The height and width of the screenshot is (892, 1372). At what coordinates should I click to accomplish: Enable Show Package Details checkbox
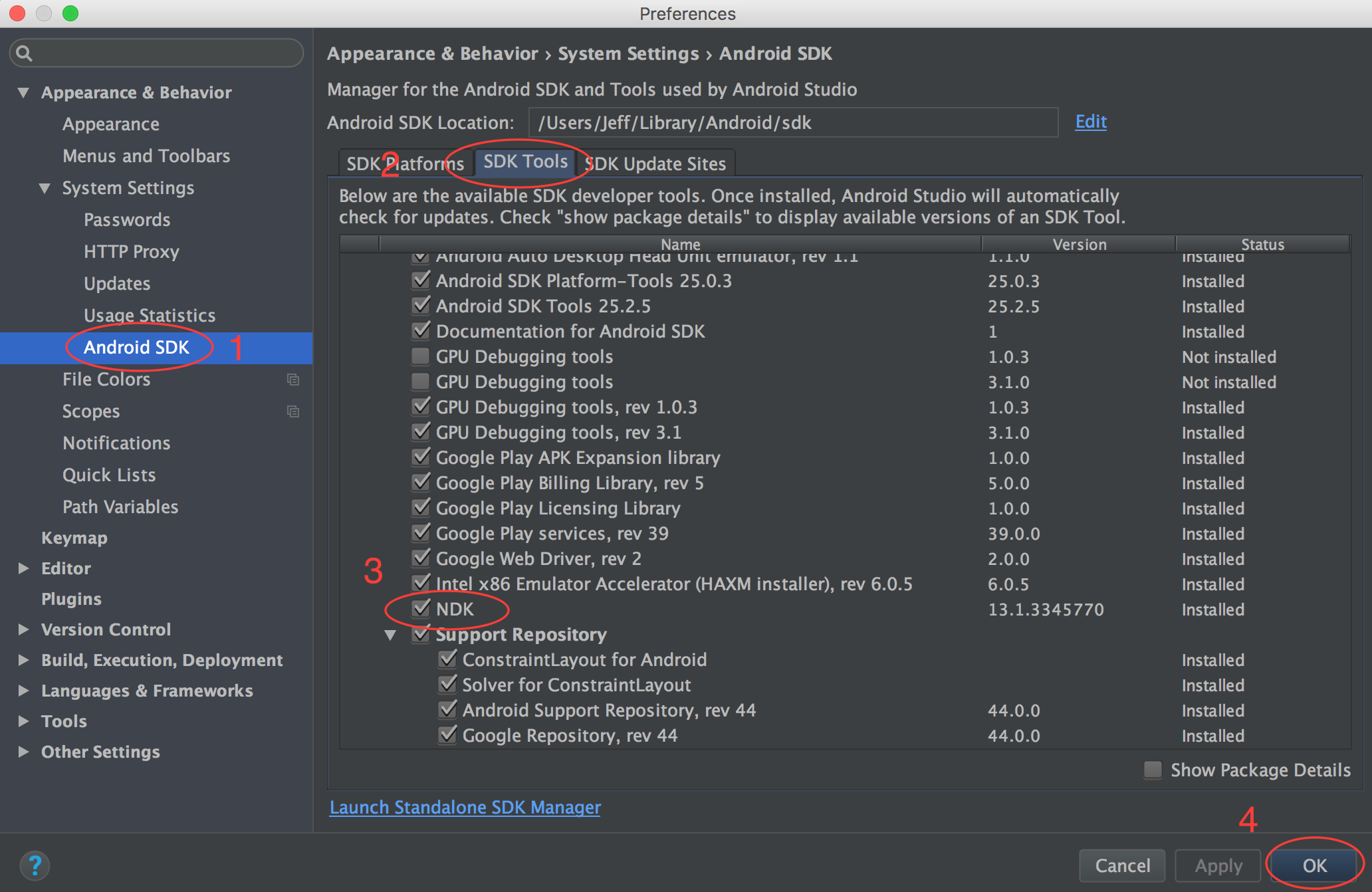click(x=1153, y=770)
